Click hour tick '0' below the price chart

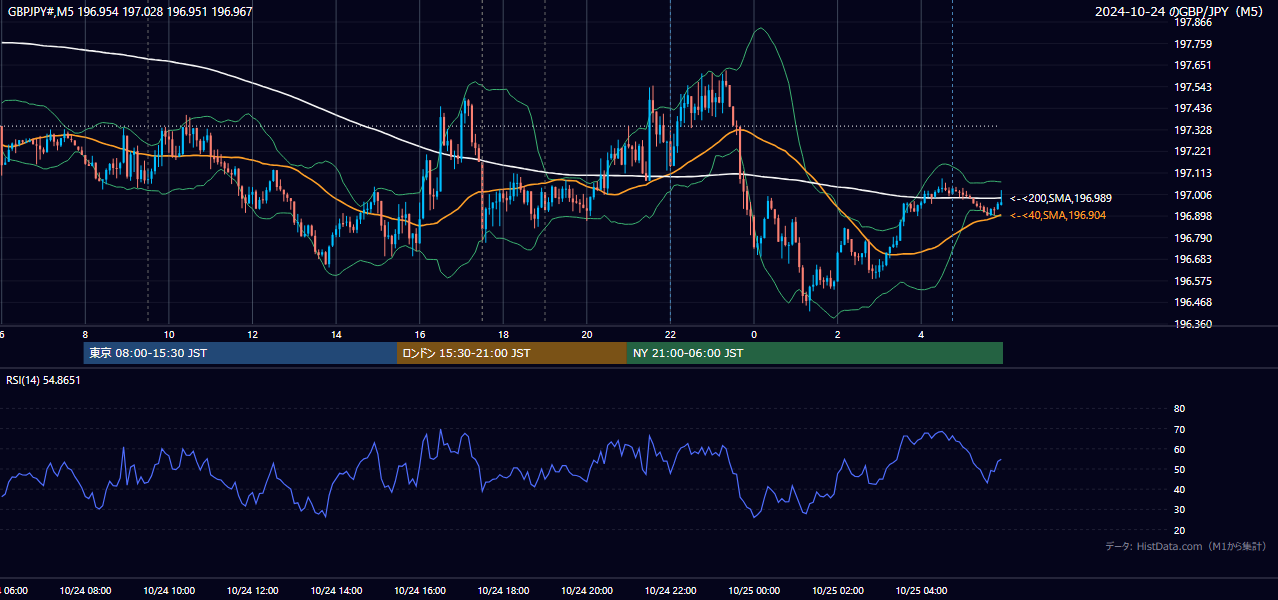point(754,335)
